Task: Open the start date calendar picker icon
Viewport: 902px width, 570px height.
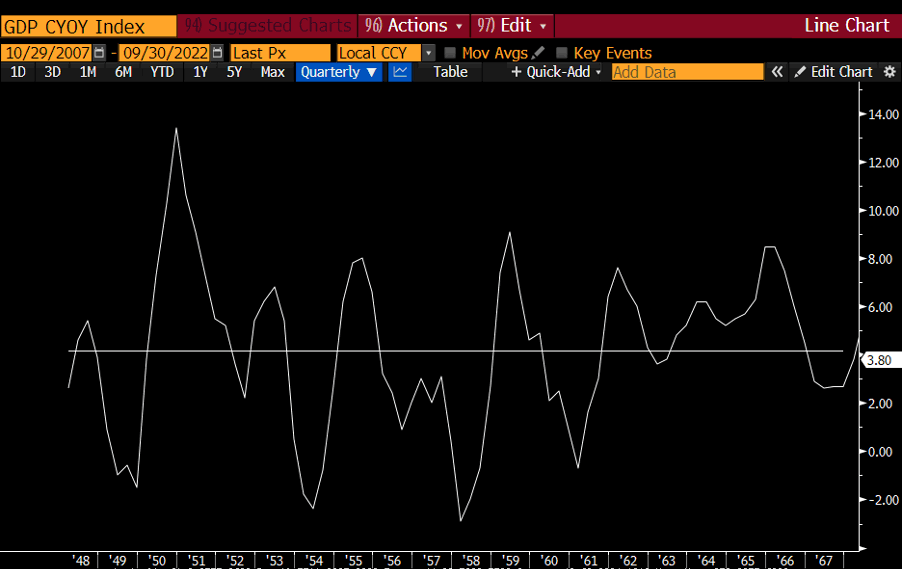Action: point(99,53)
